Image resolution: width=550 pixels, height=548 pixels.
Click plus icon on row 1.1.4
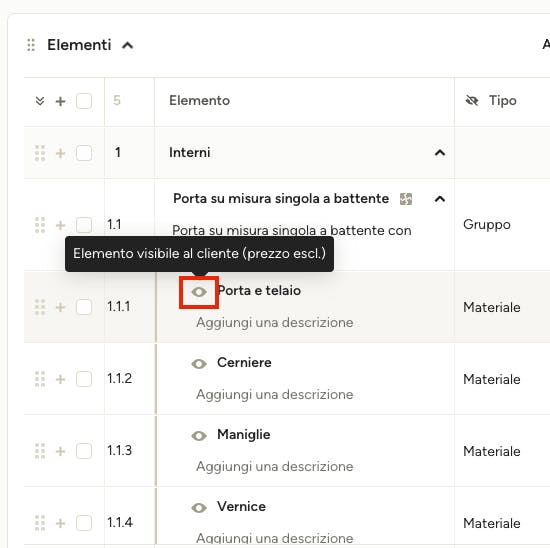click(60, 523)
